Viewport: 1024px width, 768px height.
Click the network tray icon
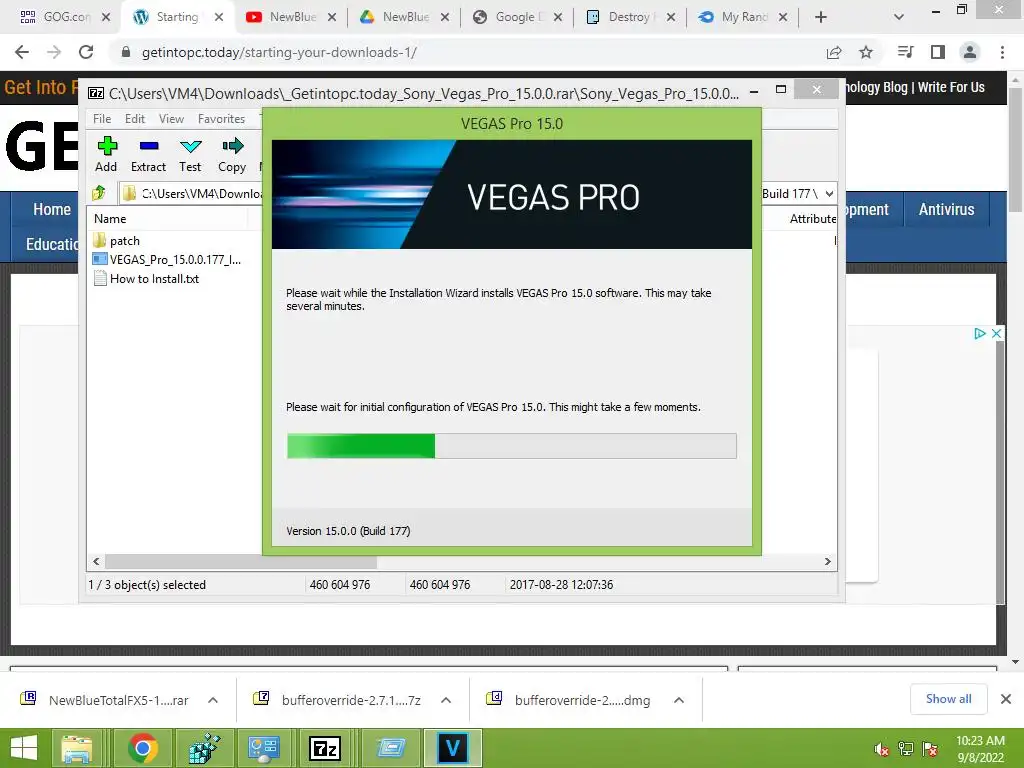tap(906, 749)
